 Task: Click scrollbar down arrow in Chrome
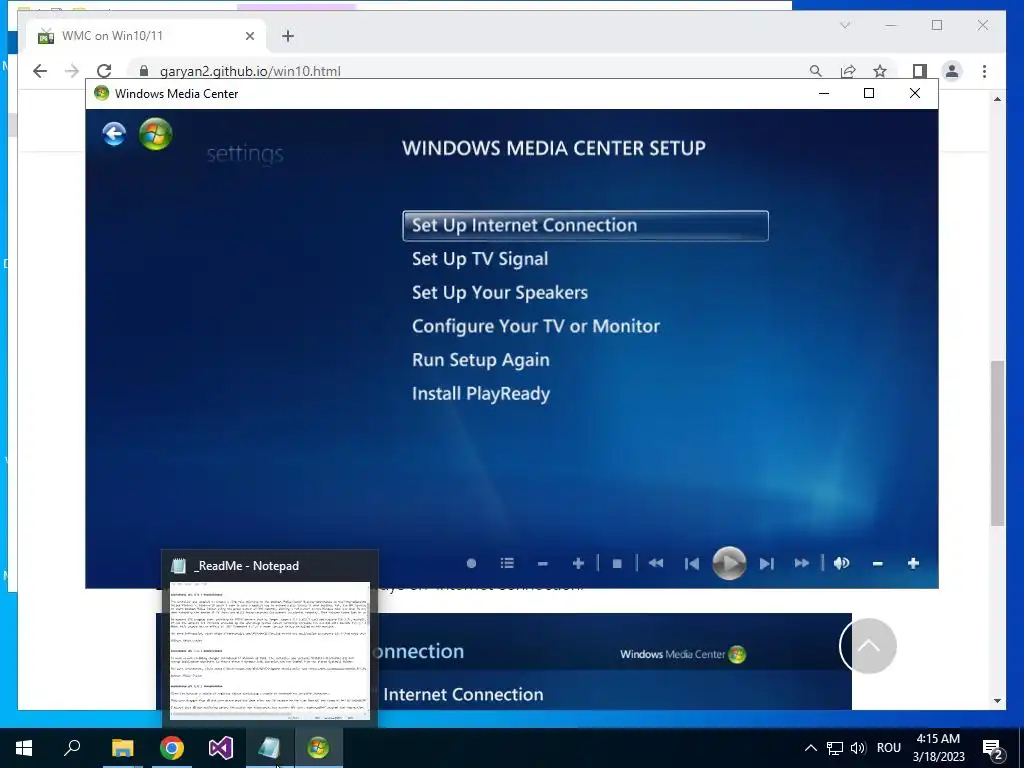click(997, 701)
